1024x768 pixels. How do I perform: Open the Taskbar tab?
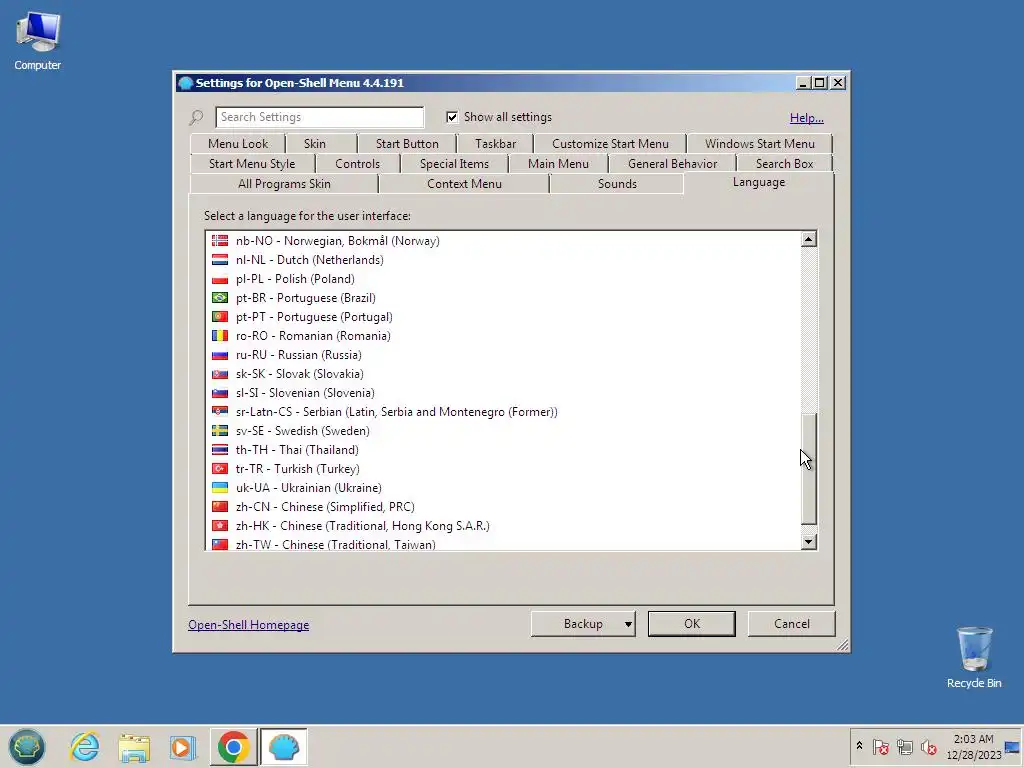[x=495, y=144]
